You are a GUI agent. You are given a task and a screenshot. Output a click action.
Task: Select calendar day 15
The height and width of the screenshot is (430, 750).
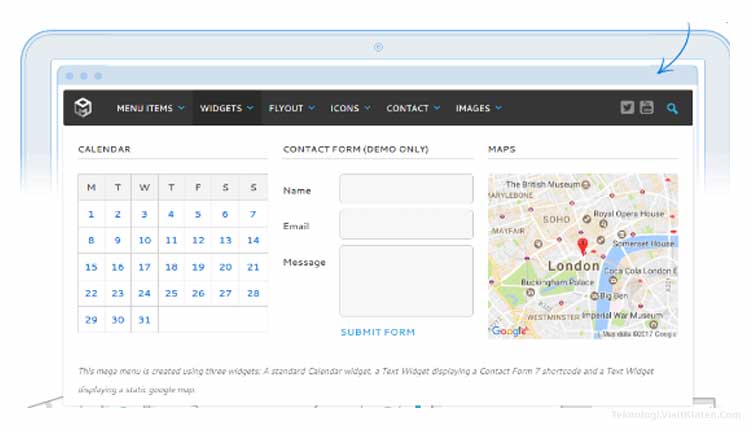pyautogui.click(x=91, y=267)
